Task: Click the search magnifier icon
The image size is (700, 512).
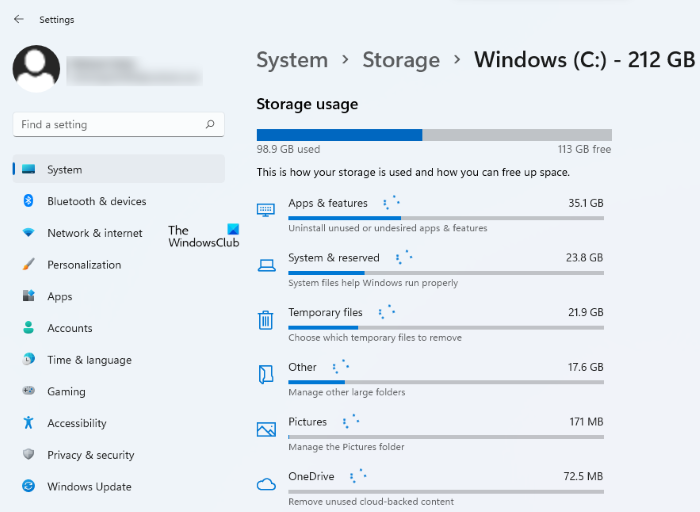Action: tap(210, 125)
